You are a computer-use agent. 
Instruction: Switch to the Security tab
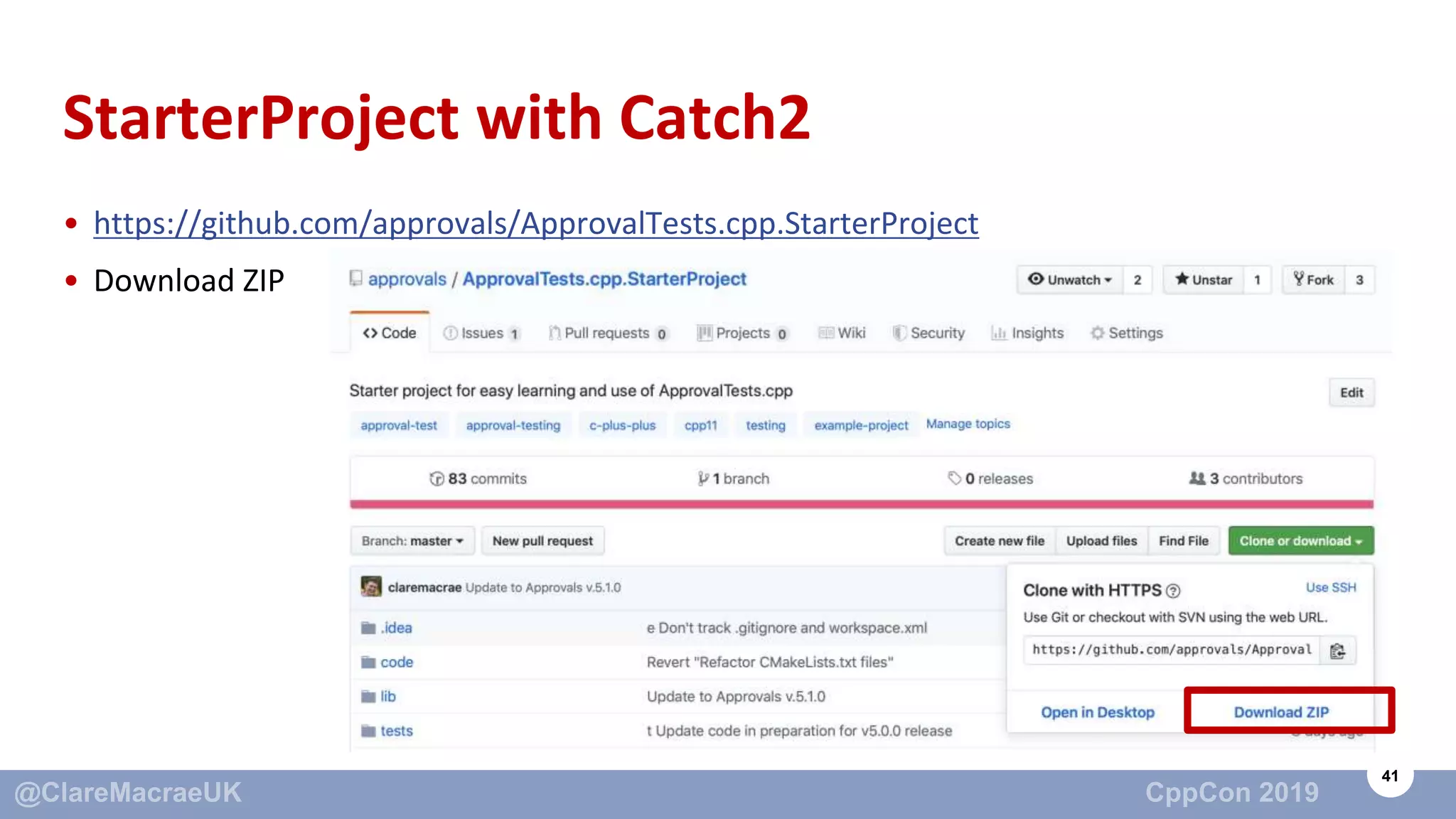coord(929,333)
